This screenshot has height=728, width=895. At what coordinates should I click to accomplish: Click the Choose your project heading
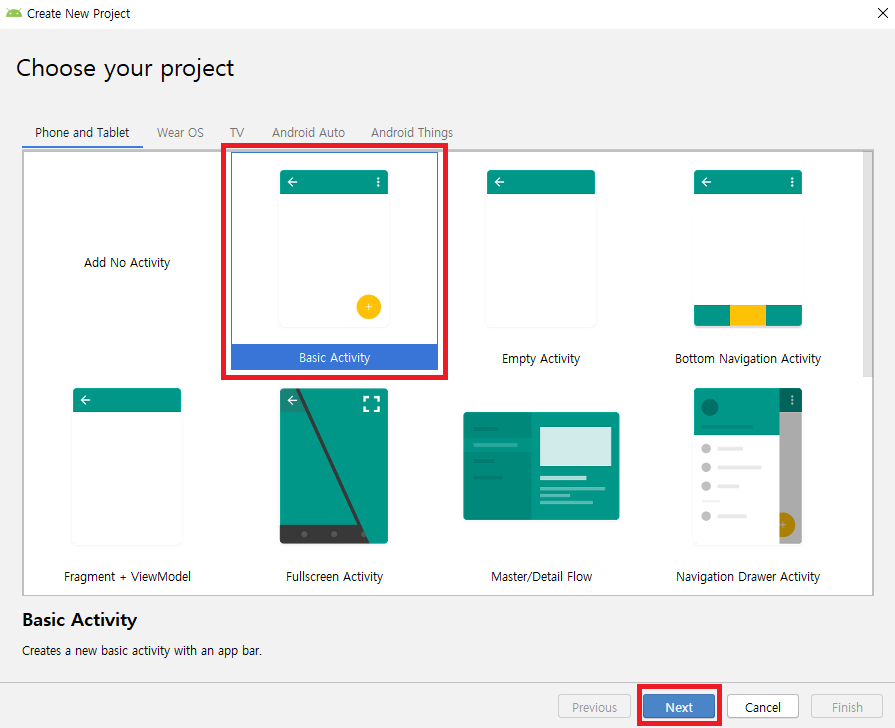point(125,69)
